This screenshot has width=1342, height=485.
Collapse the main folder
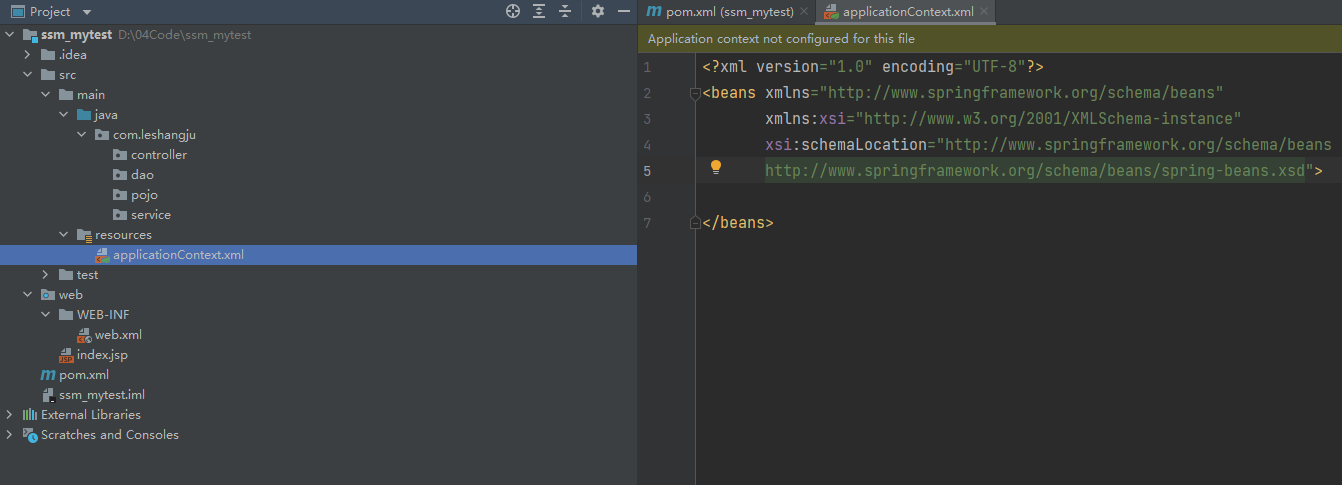click(x=46, y=95)
